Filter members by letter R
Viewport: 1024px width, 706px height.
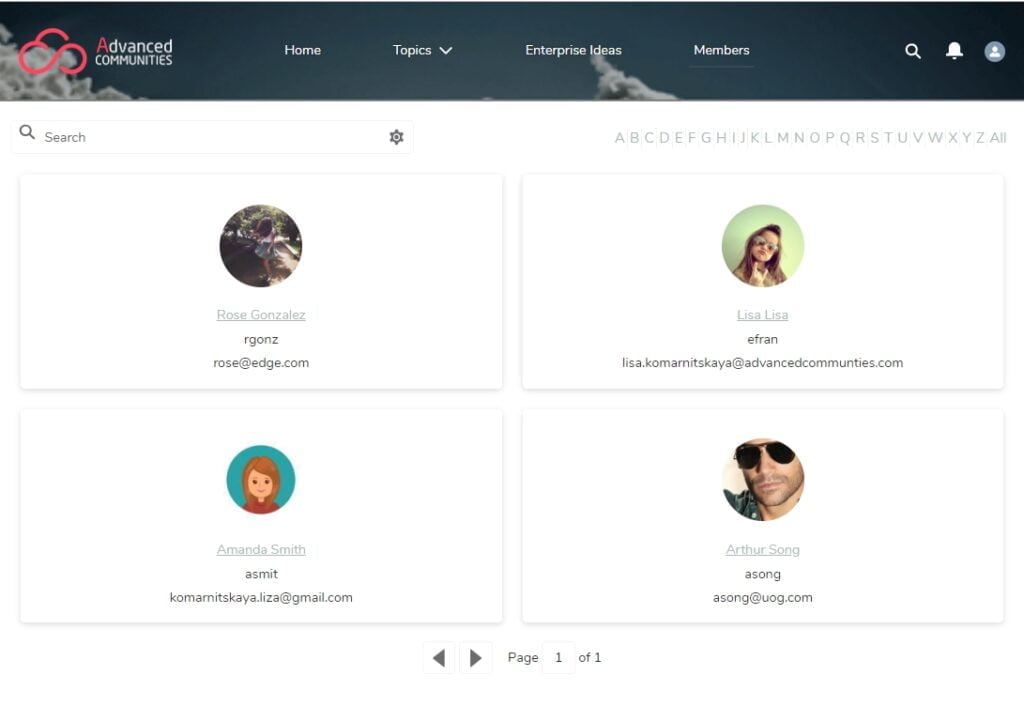pyautogui.click(x=860, y=138)
